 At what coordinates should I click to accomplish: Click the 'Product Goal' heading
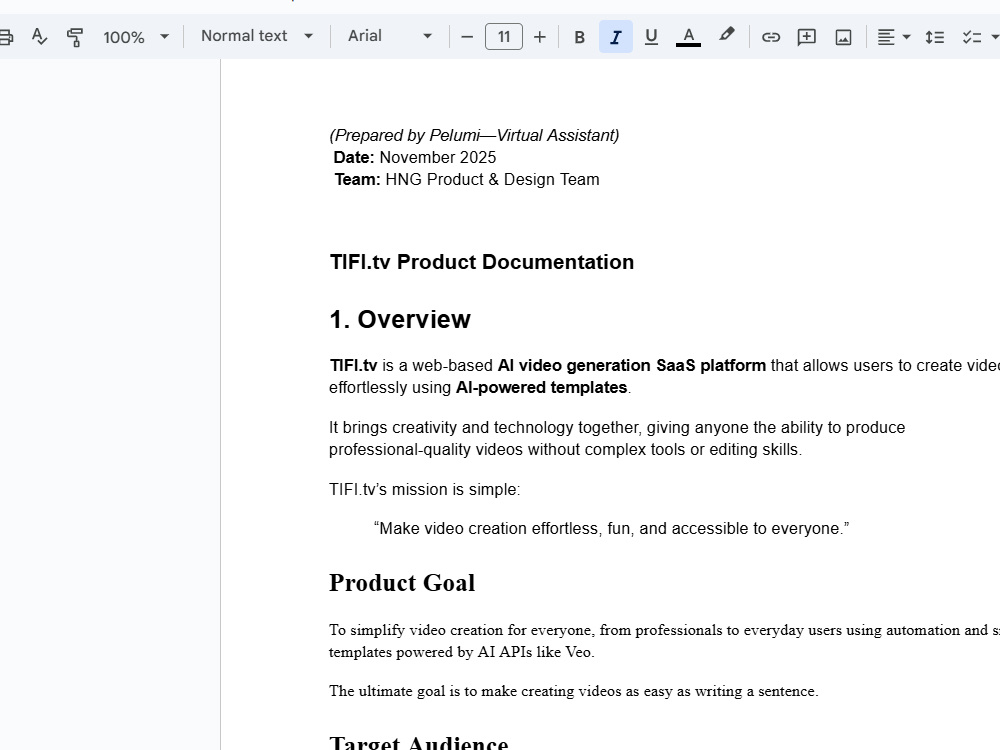point(402,583)
